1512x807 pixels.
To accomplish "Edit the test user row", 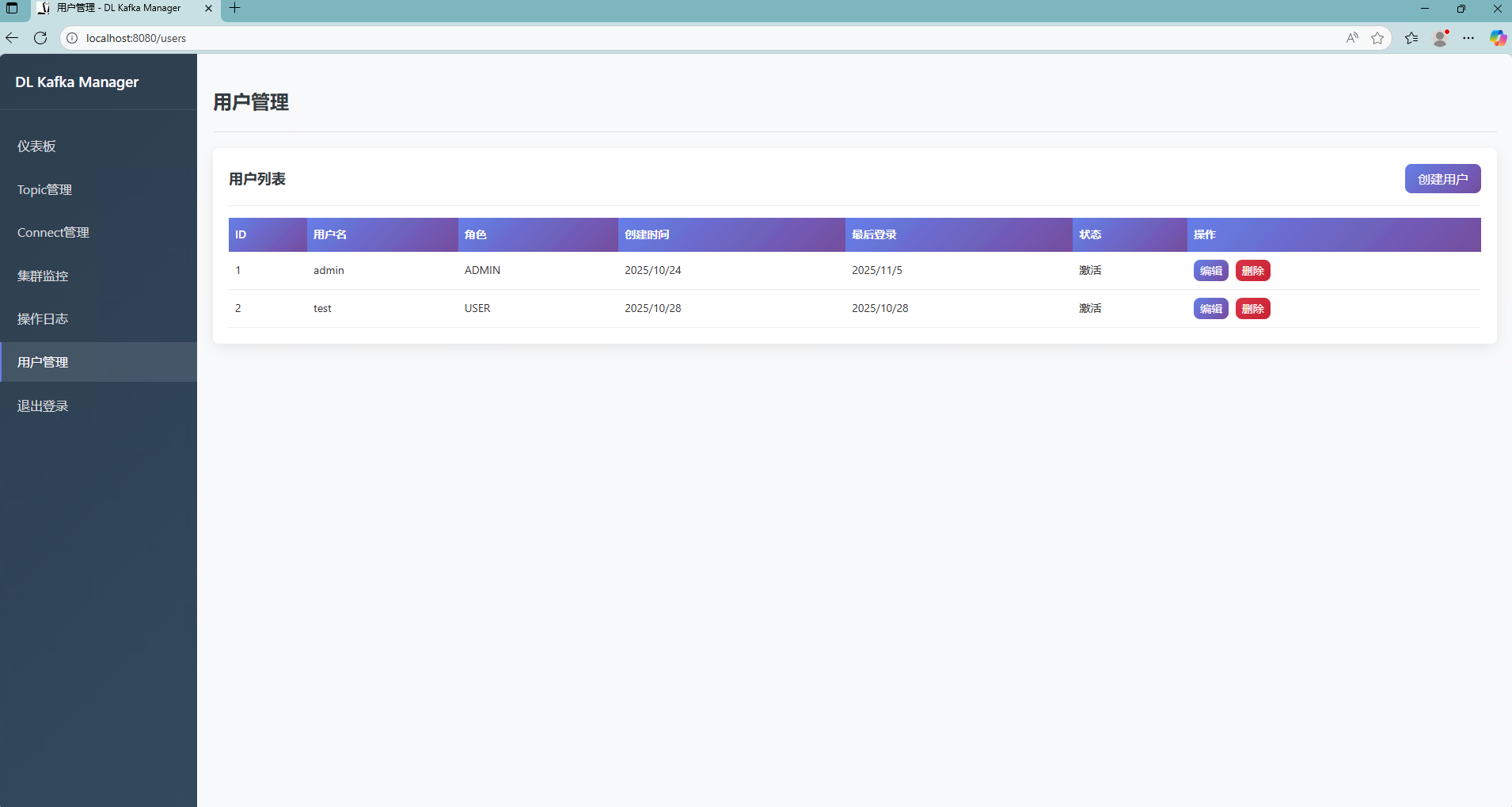I will point(1210,309).
